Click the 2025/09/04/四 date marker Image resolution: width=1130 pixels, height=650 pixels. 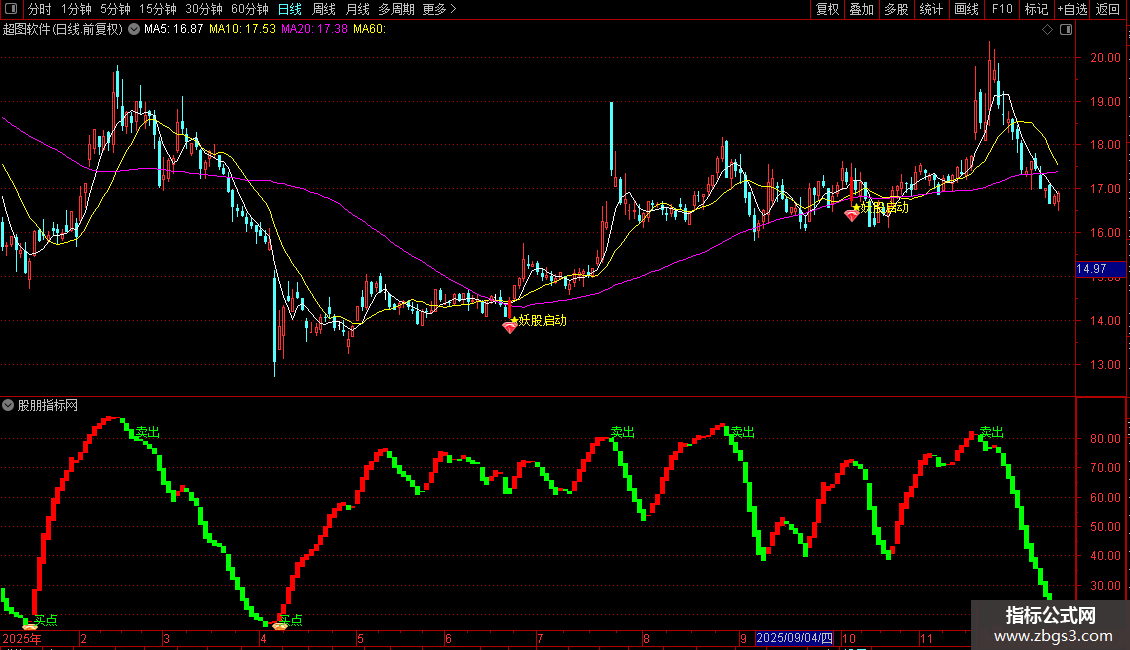click(795, 638)
